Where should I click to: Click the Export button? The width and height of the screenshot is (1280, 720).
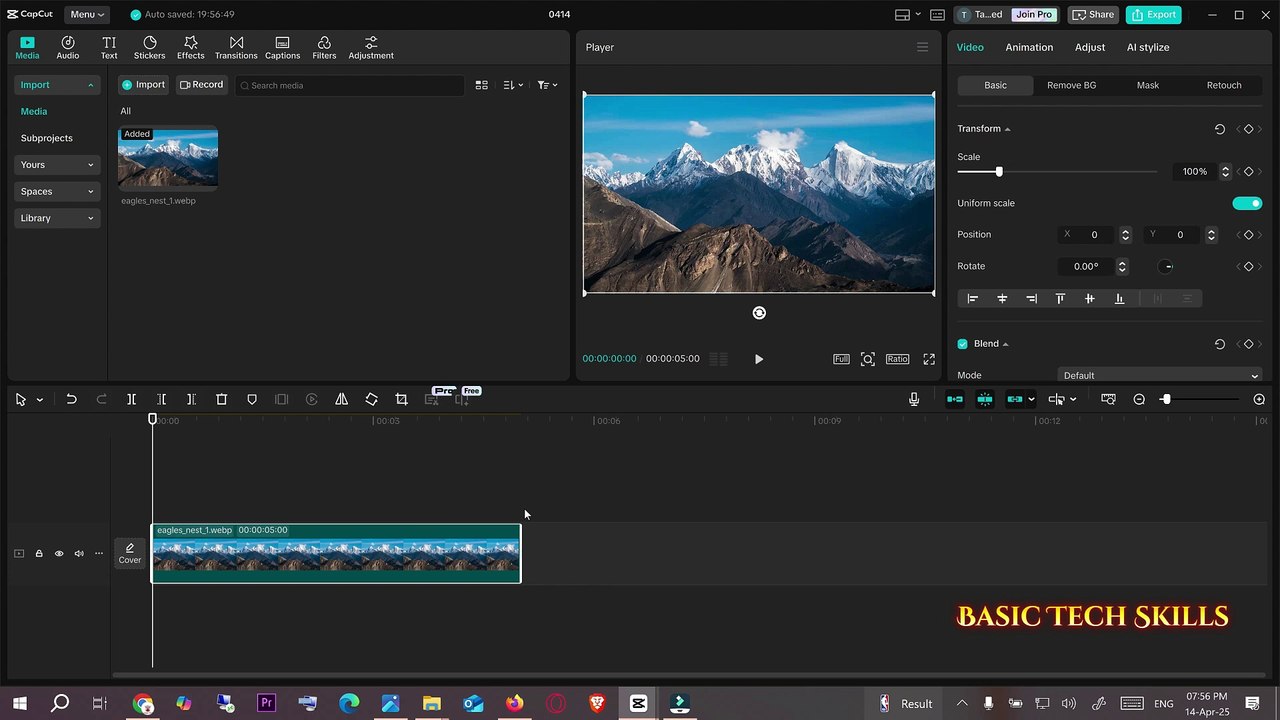[x=1153, y=14]
